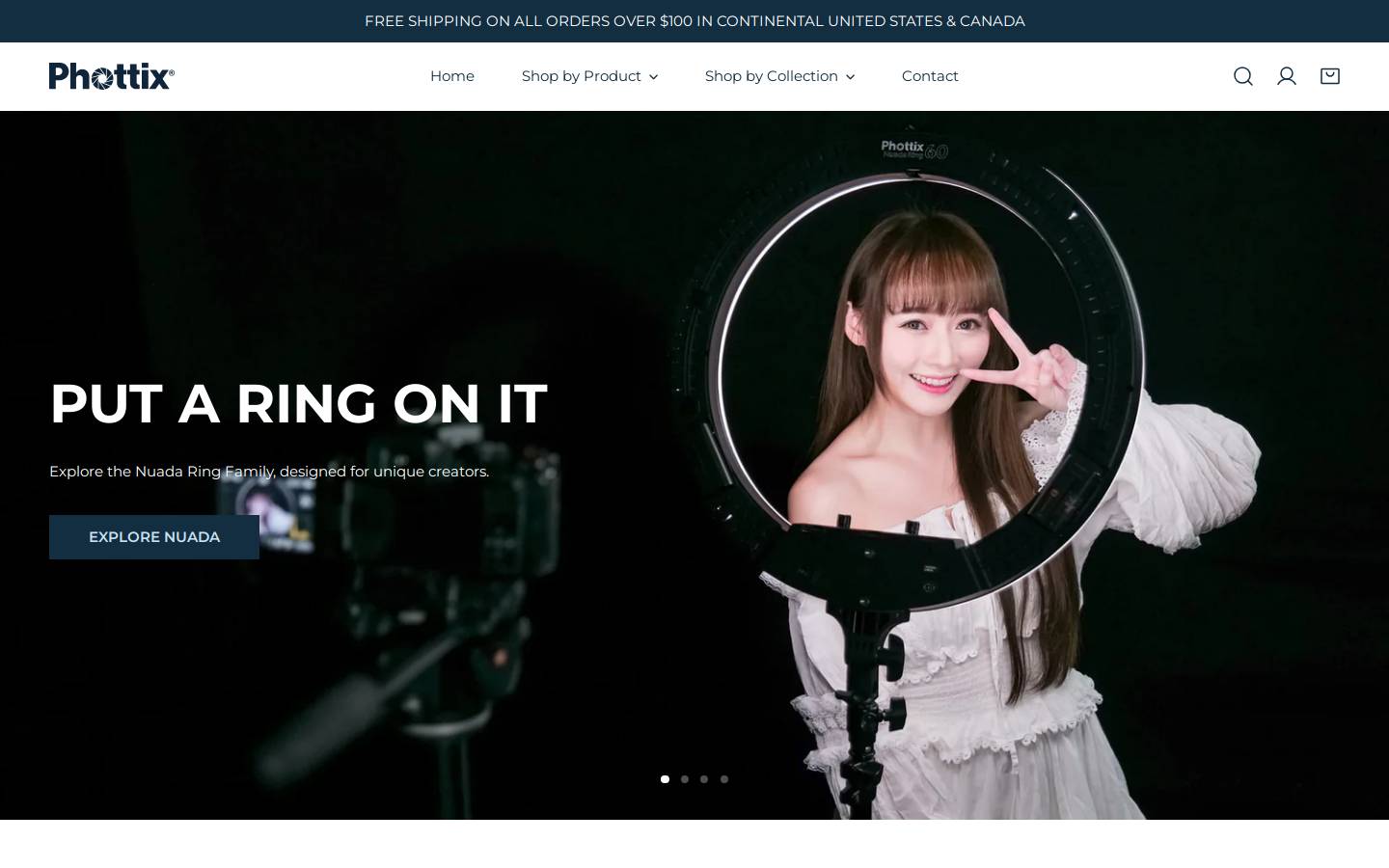Click the free shipping announcement banner
The height and width of the screenshot is (868, 1389).
click(x=694, y=21)
